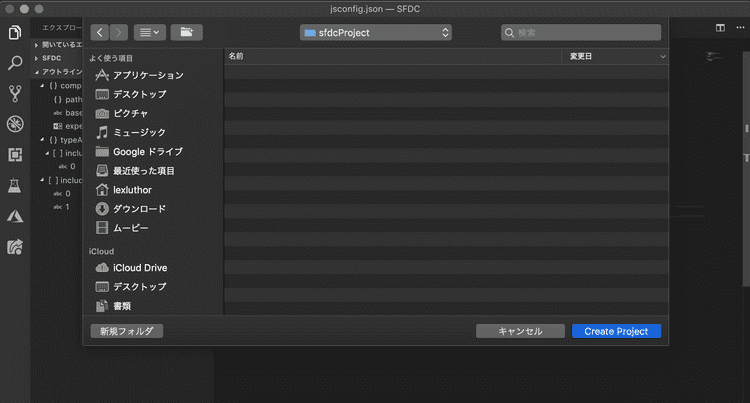This screenshot has width=750, height=403.
Task: Select iCloud Drive in the sidebar
Action: tap(140, 268)
